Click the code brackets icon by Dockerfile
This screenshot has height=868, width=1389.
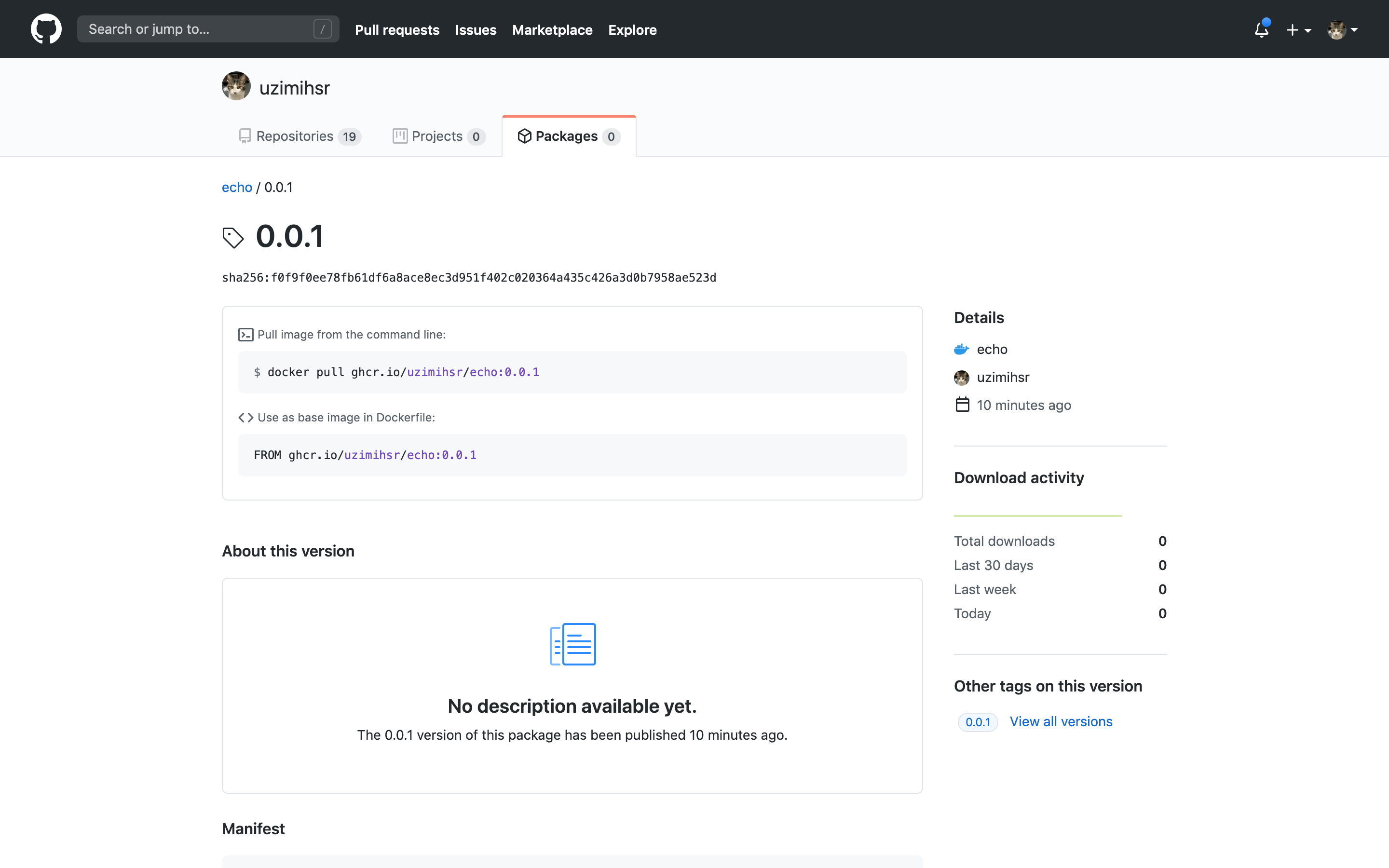click(245, 417)
